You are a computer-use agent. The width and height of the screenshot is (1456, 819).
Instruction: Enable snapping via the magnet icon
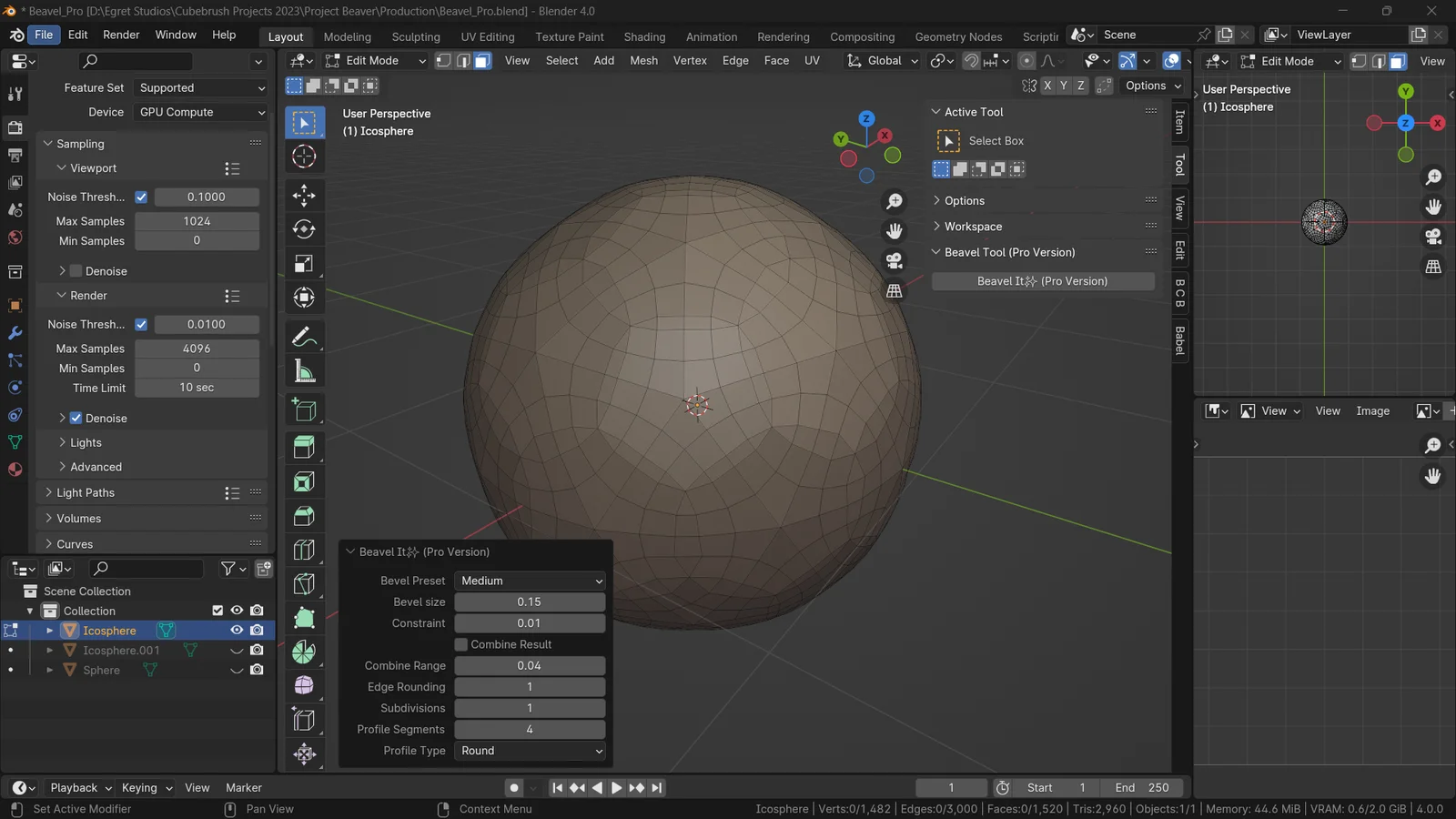pyautogui.click(x=970, y=60)
